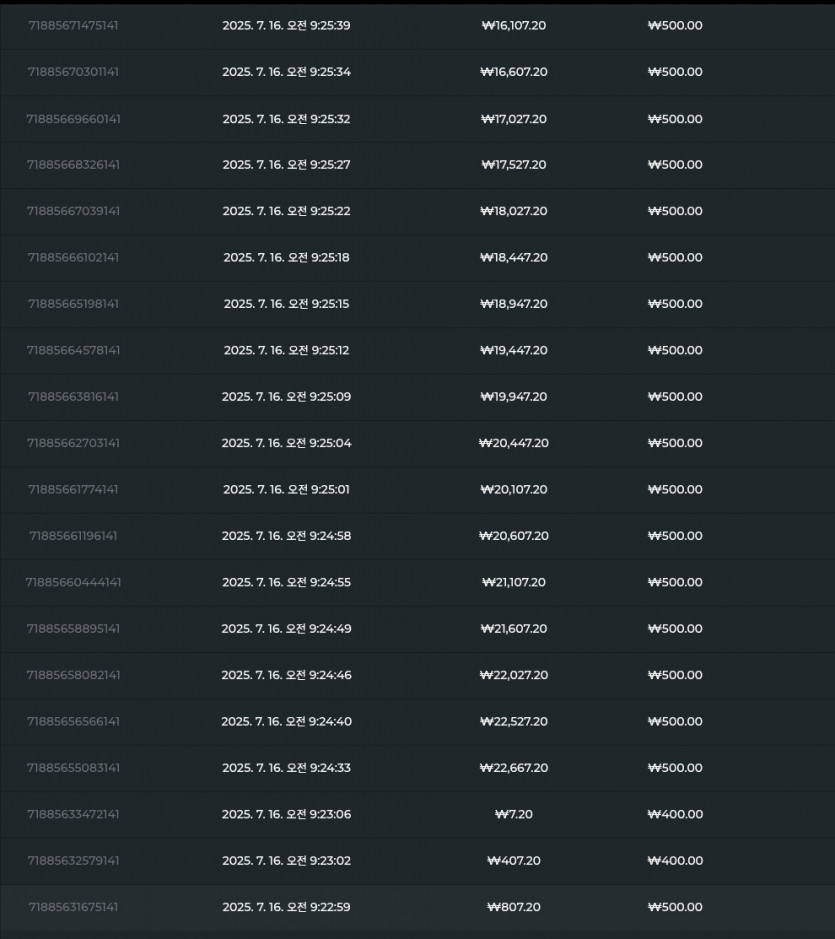Click the ₩400.00 amount at 9:23:02
Viewport: 835px width, 939px height.
click(675, 861)
